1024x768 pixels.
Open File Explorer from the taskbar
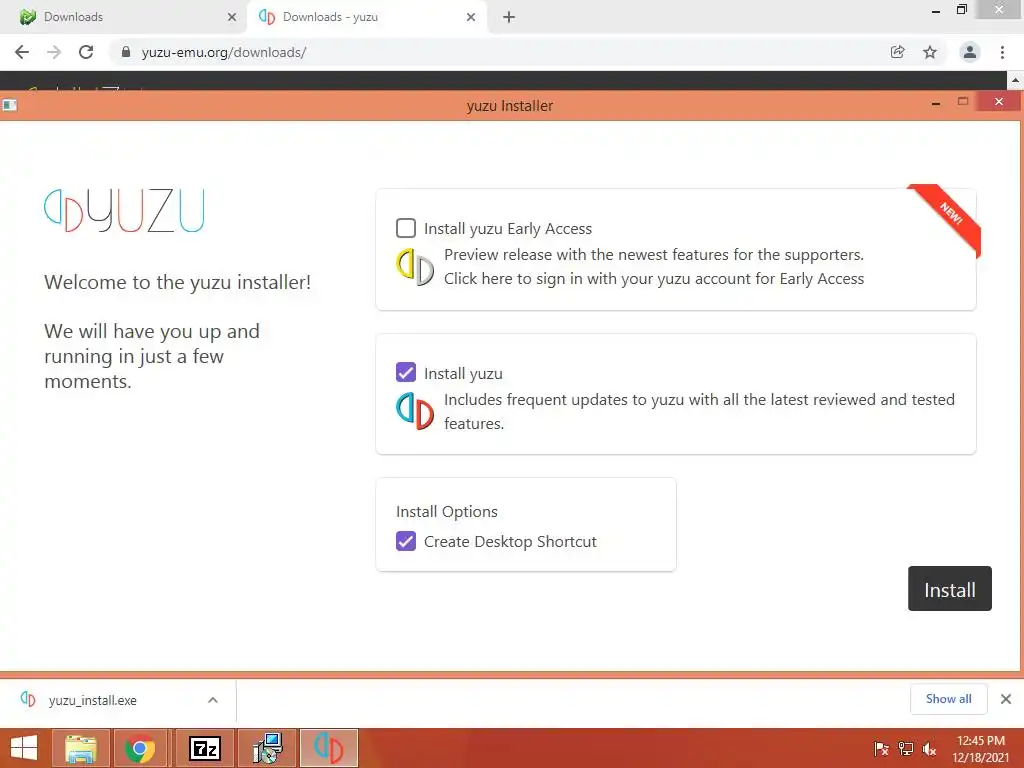pyautogui.click(x=80, y=748)
